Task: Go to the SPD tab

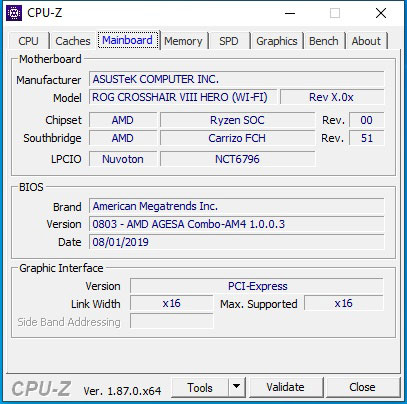Action: 229,41
